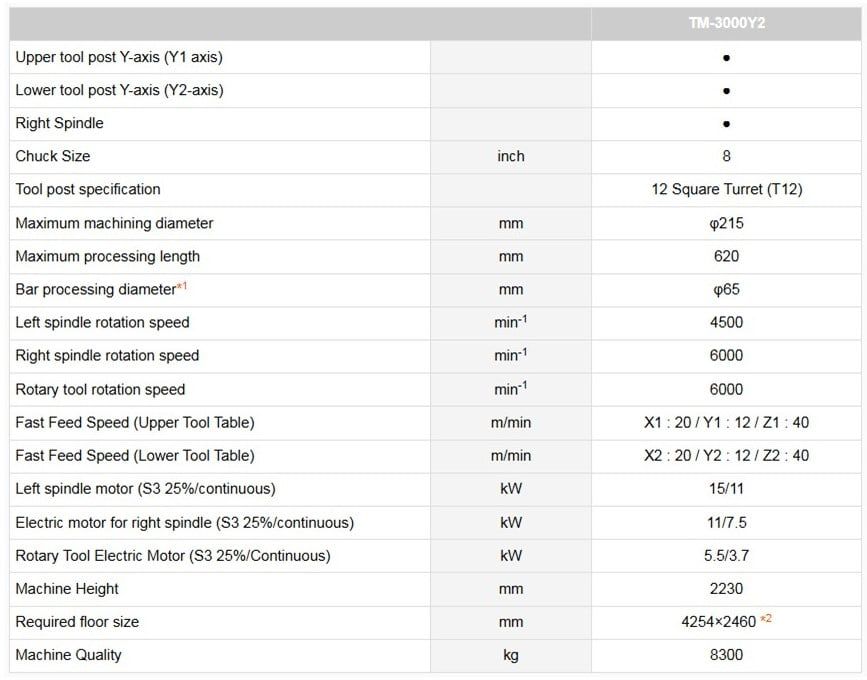Select the Rotary Tool Electric Motor label
Viewport: 867px width, 680px height.
point(172,555)
